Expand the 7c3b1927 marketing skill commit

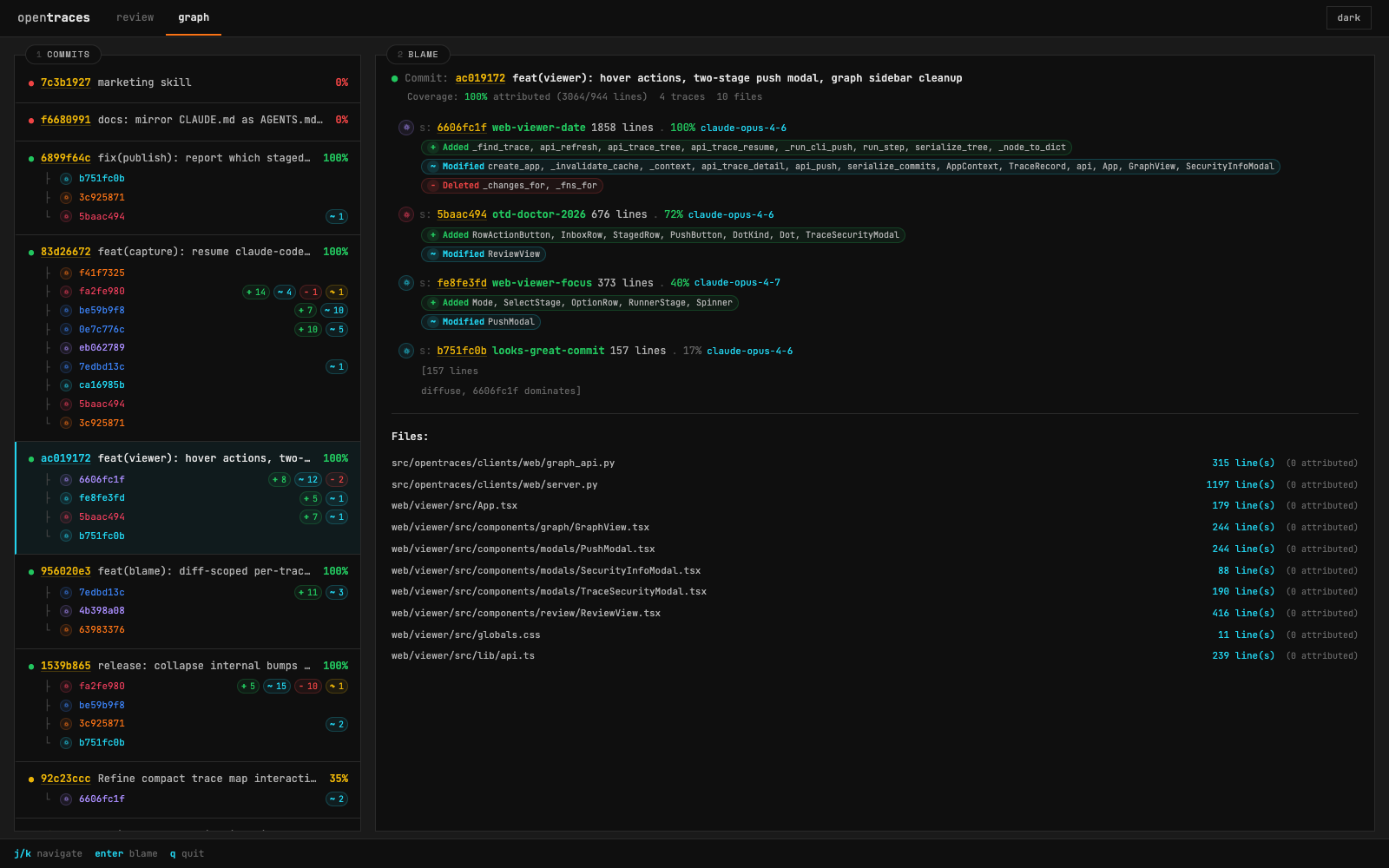tap(65, 82)
